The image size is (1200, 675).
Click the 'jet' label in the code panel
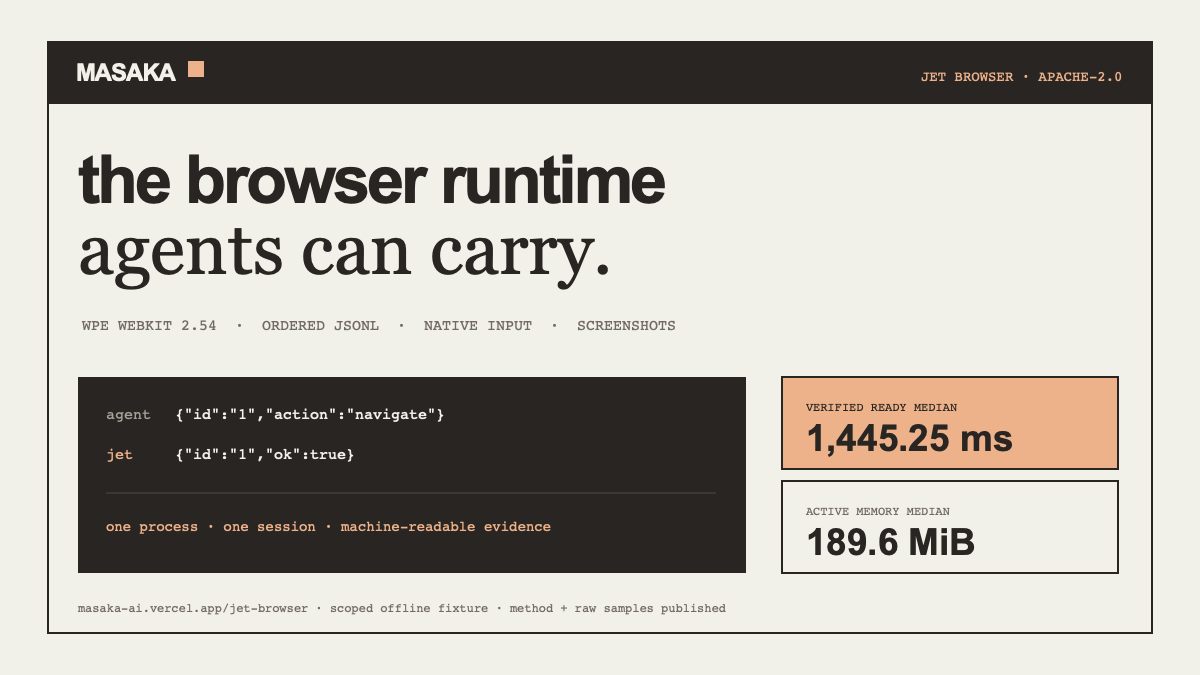tap(119, 455)
